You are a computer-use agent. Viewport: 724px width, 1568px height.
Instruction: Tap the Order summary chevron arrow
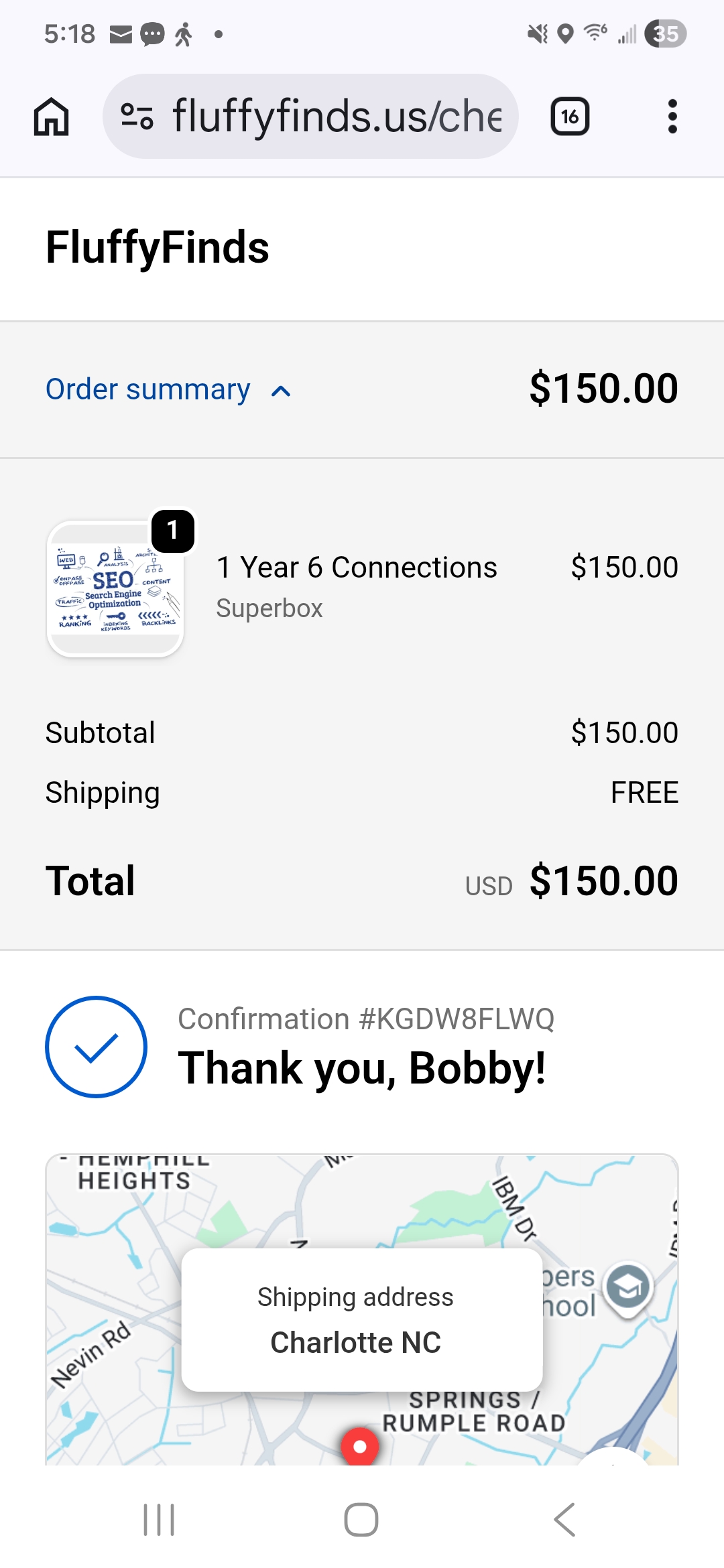click(x=281, y=391)
